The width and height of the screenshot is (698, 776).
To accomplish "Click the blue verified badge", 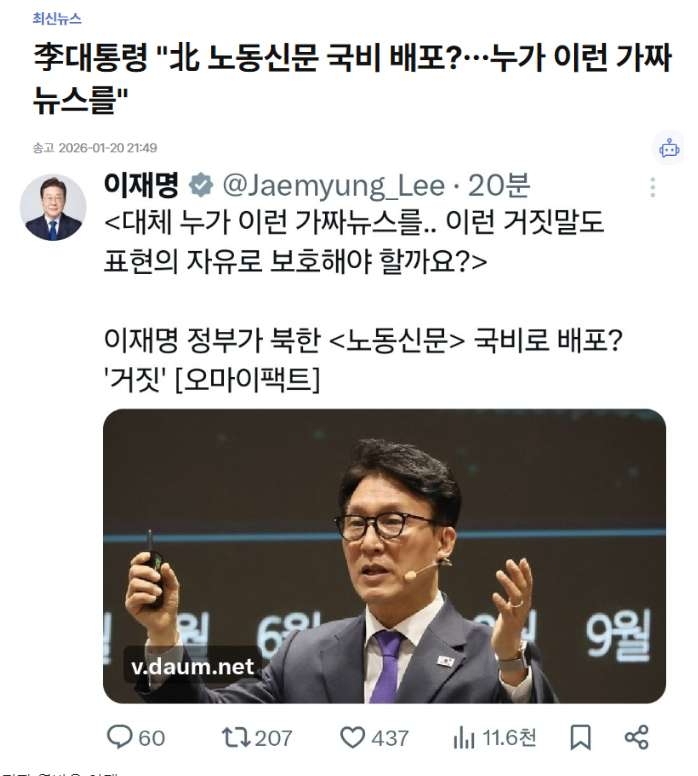I will click(x=201, y=186).
